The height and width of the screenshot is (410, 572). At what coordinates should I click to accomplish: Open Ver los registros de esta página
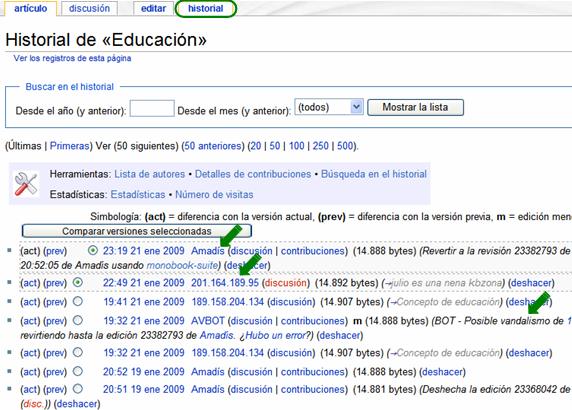72,58
